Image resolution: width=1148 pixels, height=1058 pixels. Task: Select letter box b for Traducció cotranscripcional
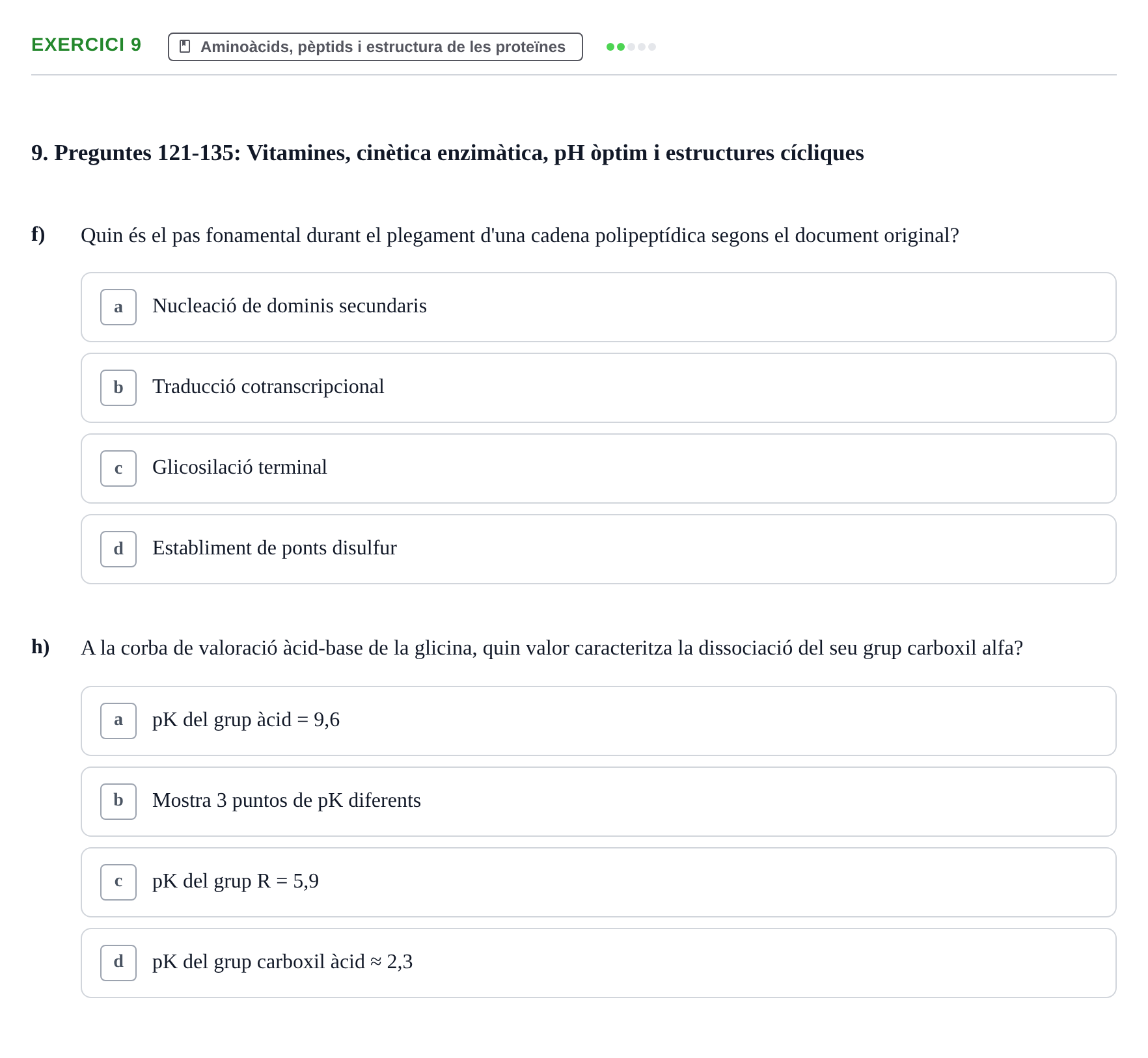(x=118, y=388)
